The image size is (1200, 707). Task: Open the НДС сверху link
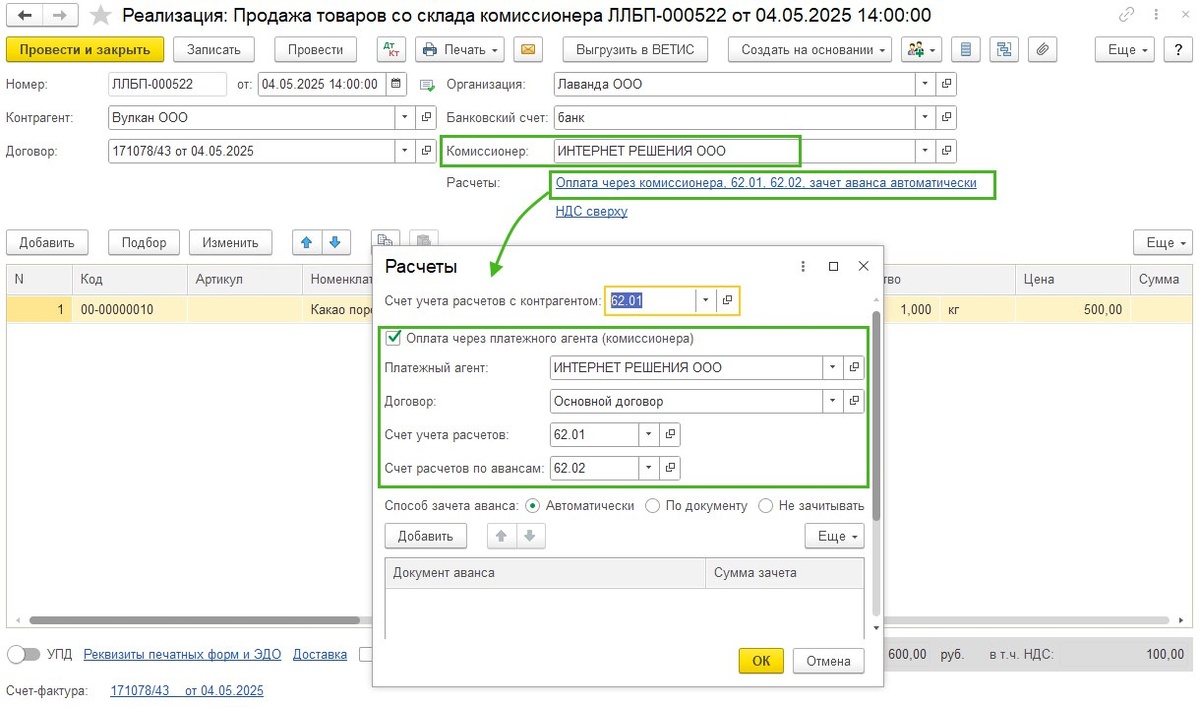tap(591, 211)
